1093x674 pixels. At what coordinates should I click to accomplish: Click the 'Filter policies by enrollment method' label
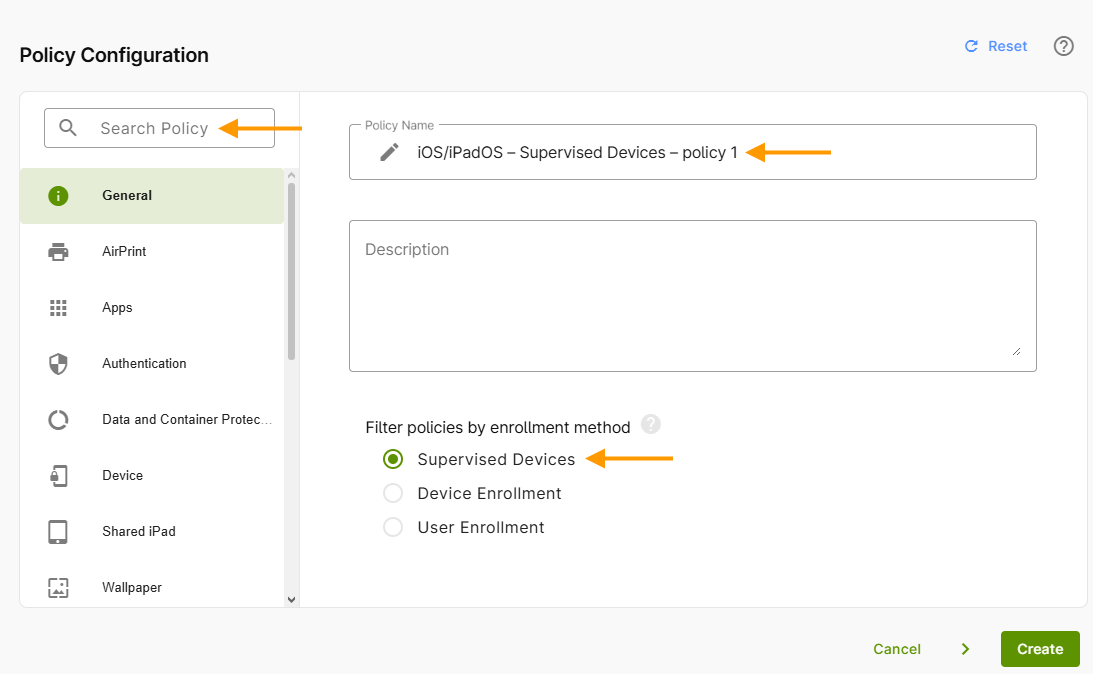498,427
